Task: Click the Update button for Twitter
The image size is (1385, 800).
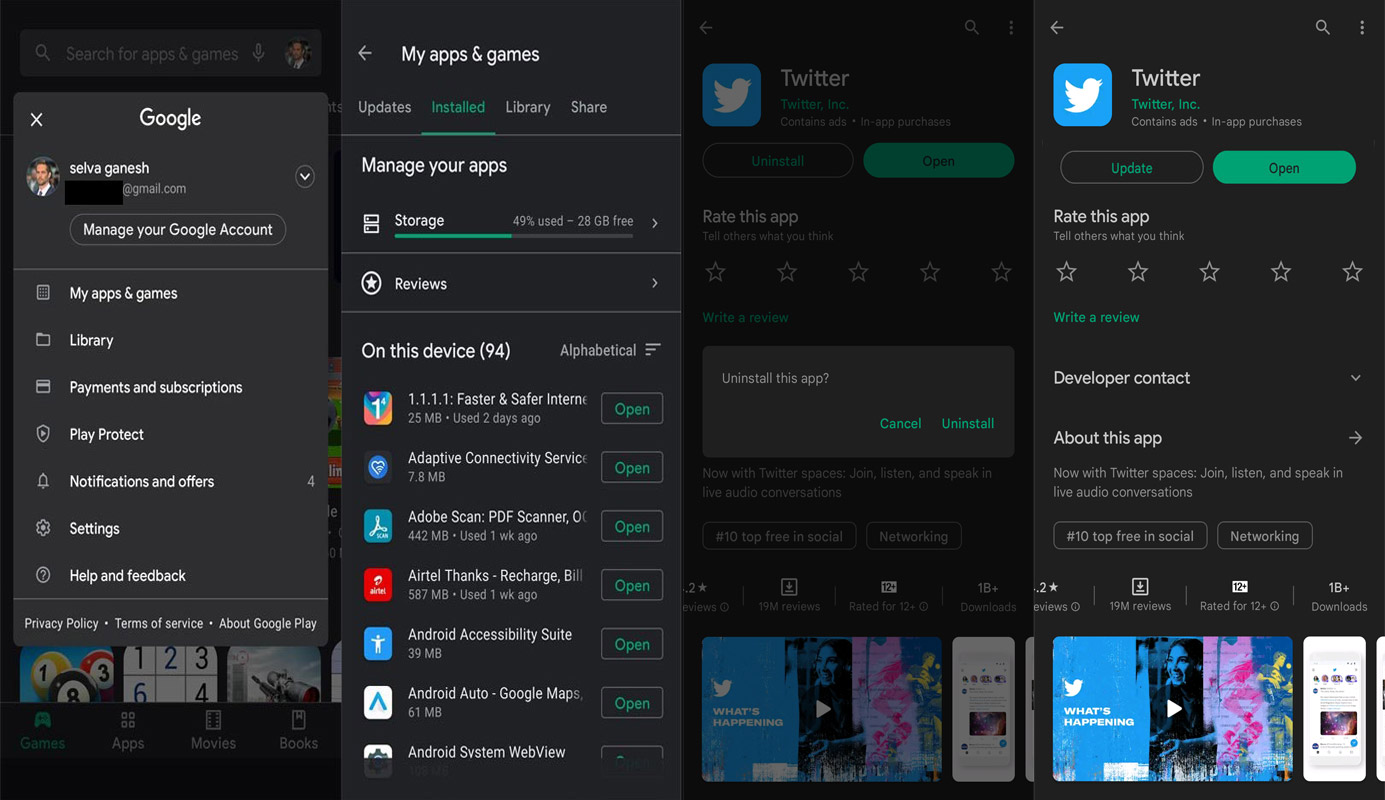Action: pyautogui.click(x=1131, y=168)
